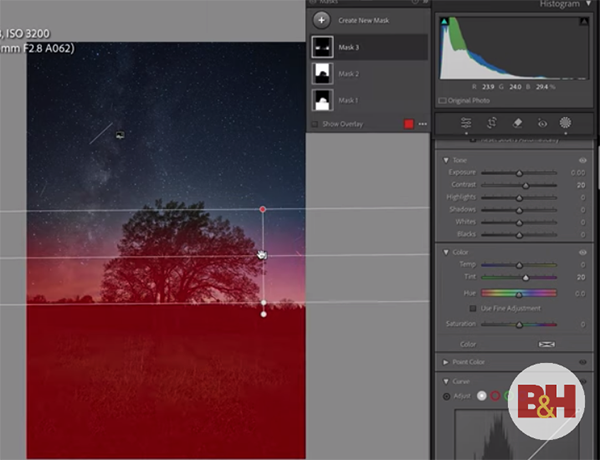This screenshot has height=460, width=600.
Task: Click the Saturation slider handle
Action: click(x=519, y=325)
